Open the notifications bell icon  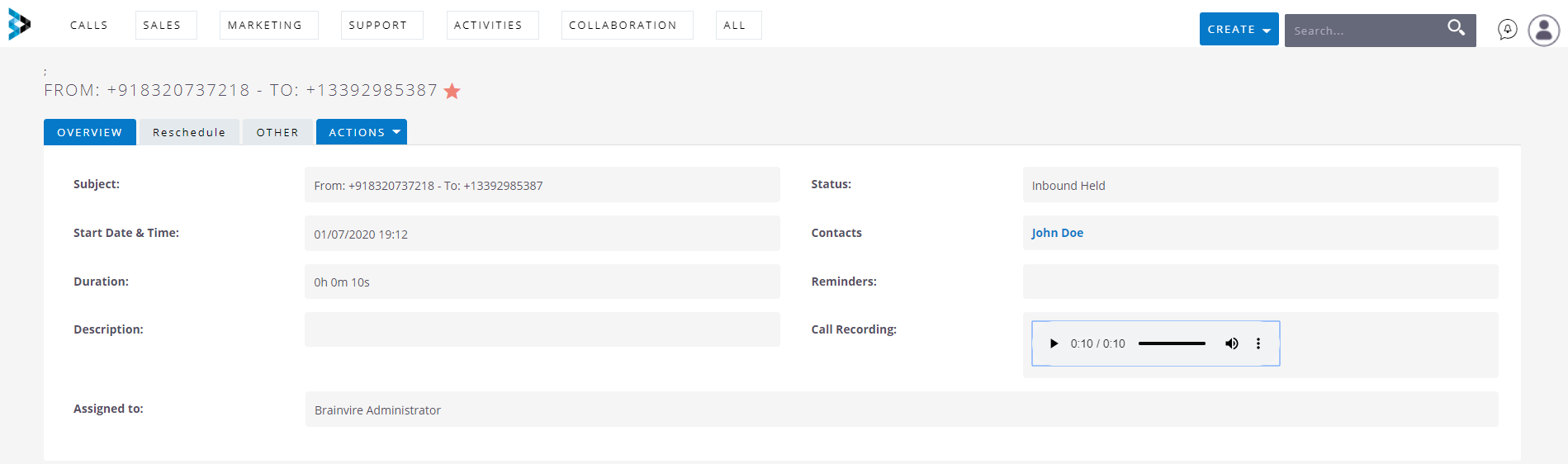[x=1507, y=31]
